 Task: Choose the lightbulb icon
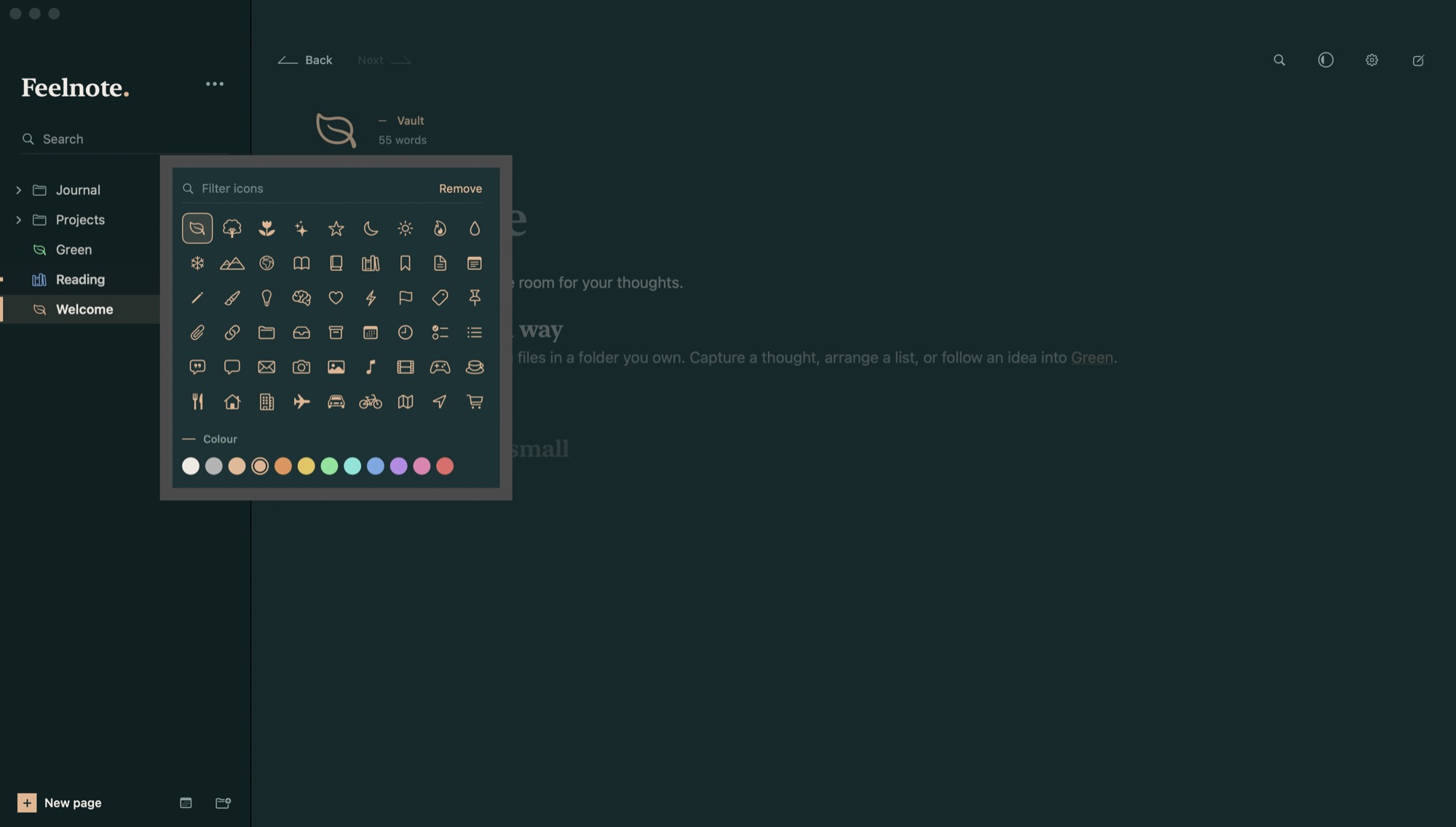[x=266, y=298]
